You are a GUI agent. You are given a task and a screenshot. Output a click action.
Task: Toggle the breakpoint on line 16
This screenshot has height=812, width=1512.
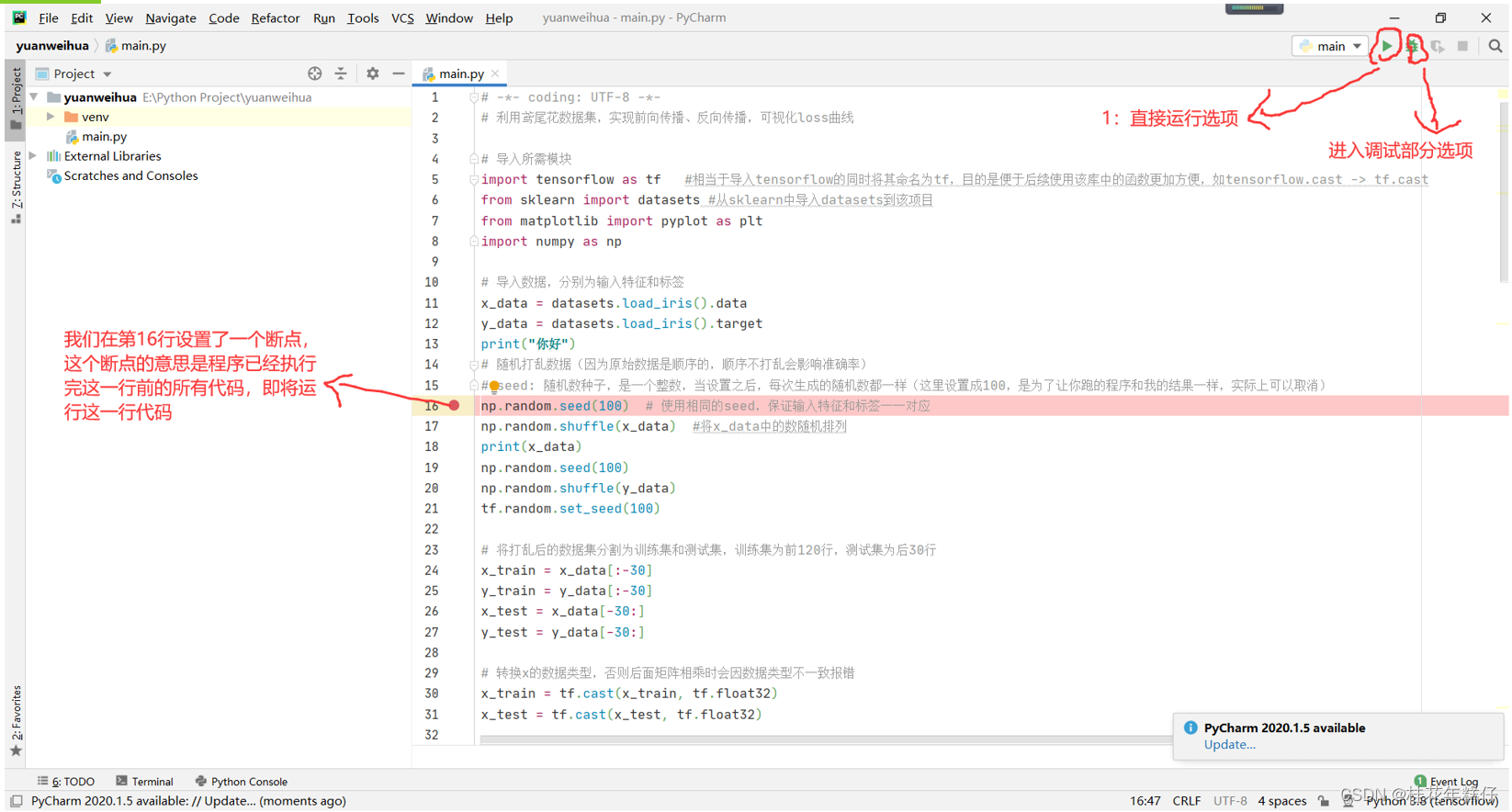[454, 406]
